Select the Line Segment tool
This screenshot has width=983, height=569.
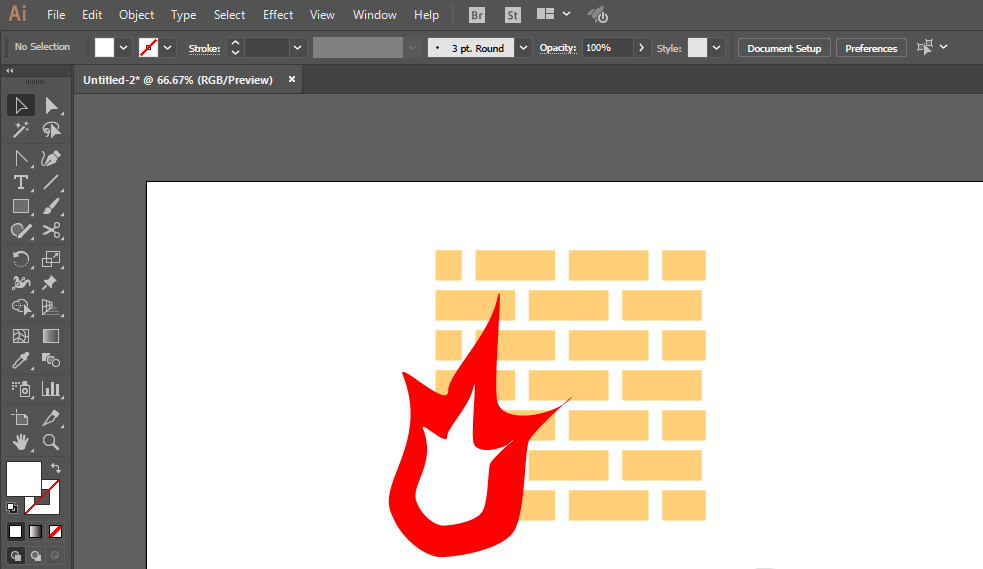pyautogui.click(x=51, y=182)
